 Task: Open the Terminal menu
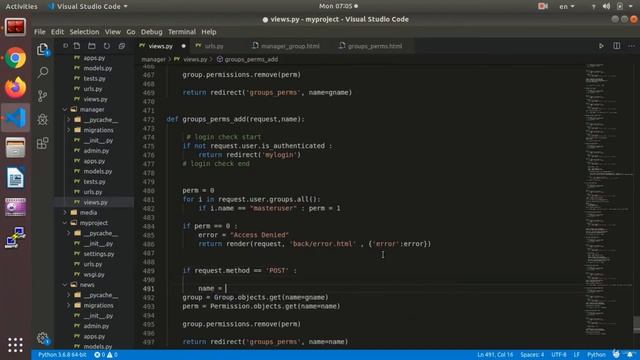(x=182, y=32)
